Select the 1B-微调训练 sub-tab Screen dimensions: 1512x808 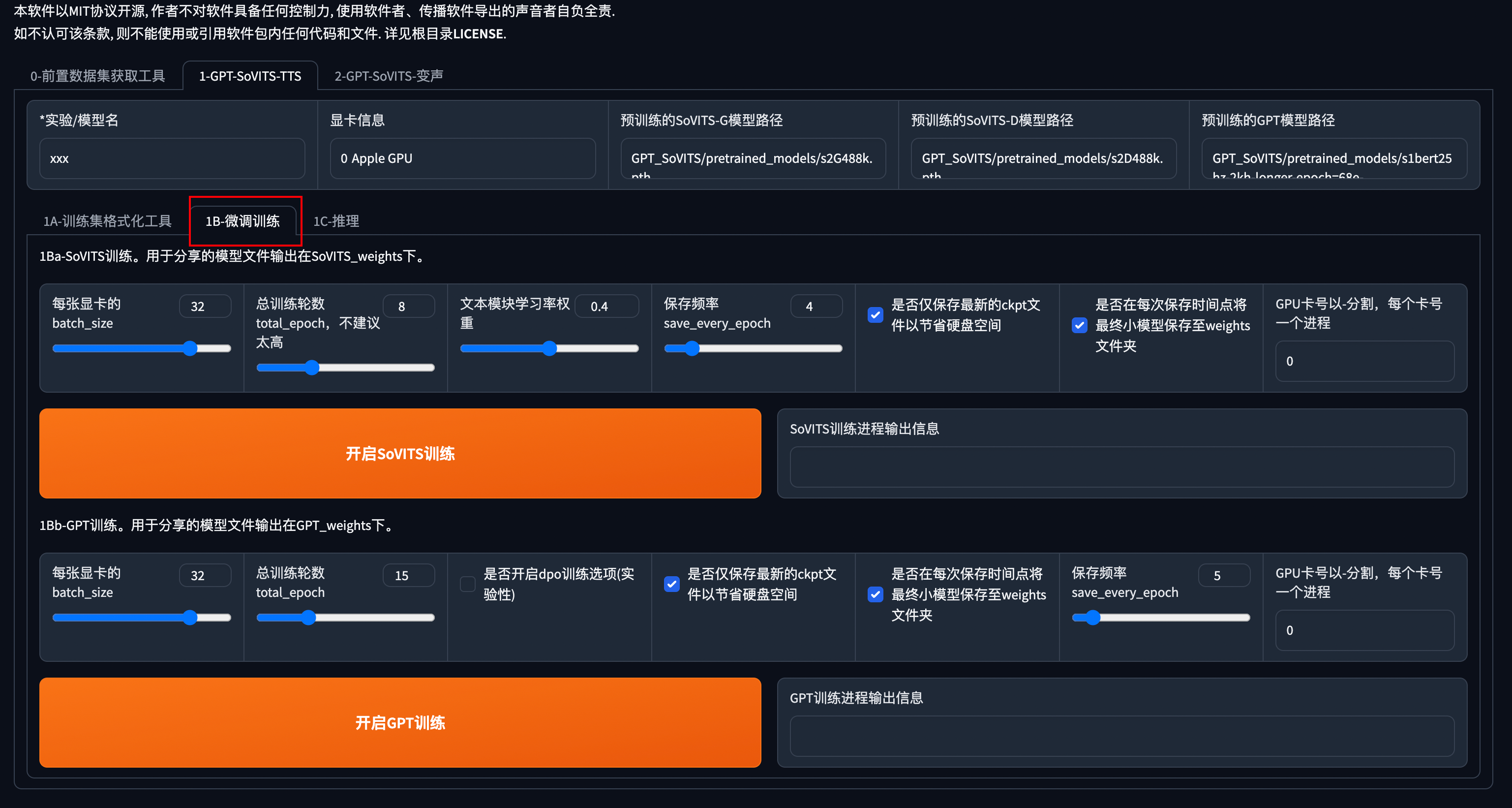pos(242,221)
